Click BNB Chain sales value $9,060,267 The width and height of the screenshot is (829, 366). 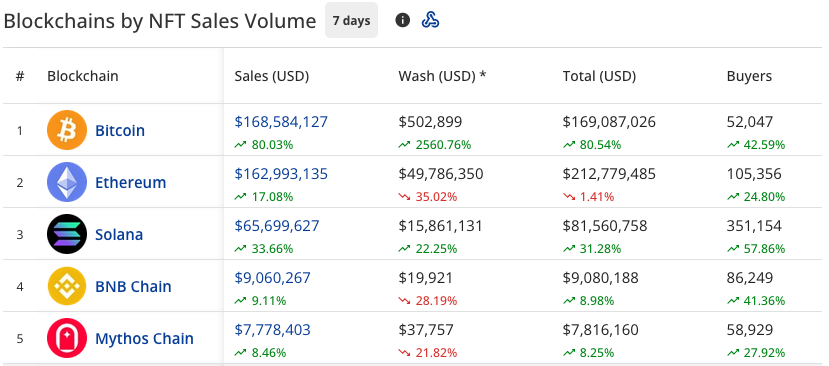(273, 278)
